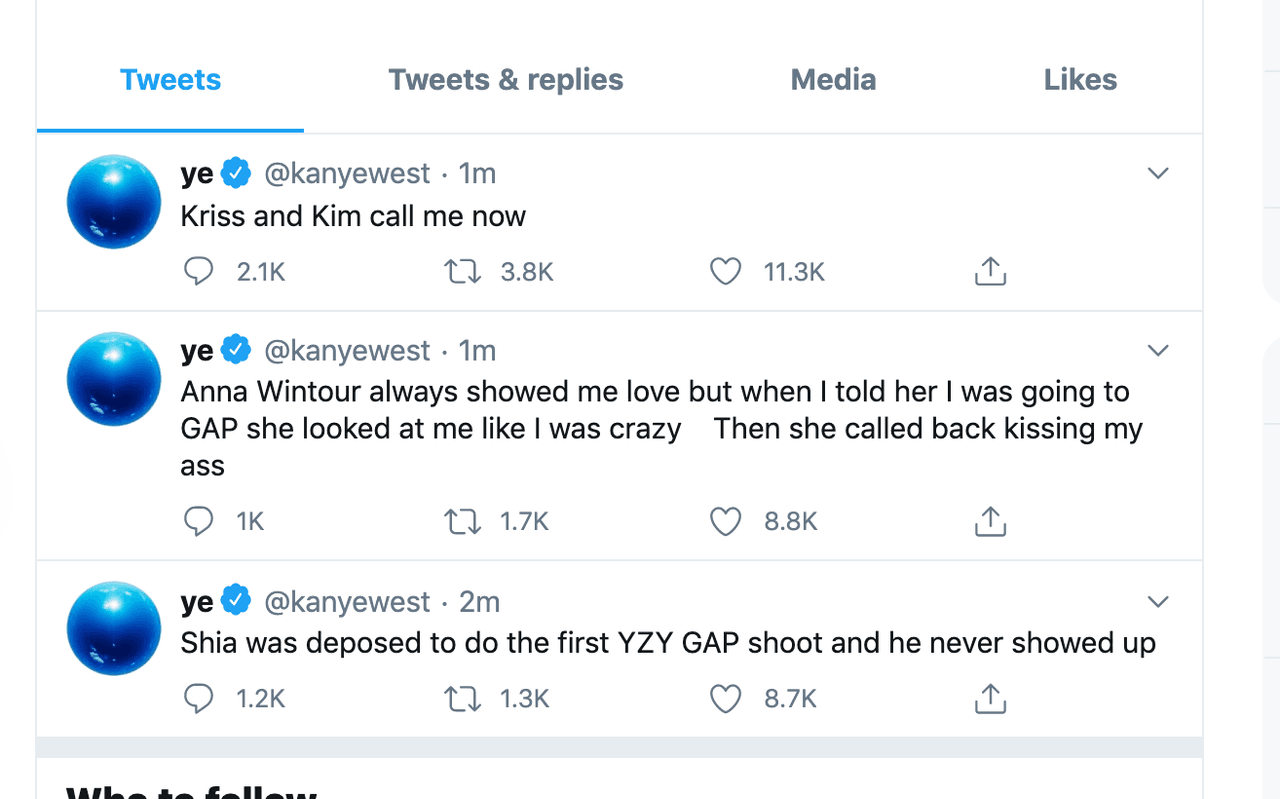This screenshot has width=1280, height=799.
Task: Share the Shia YZY GAP tweet
Action: point(990,698)
